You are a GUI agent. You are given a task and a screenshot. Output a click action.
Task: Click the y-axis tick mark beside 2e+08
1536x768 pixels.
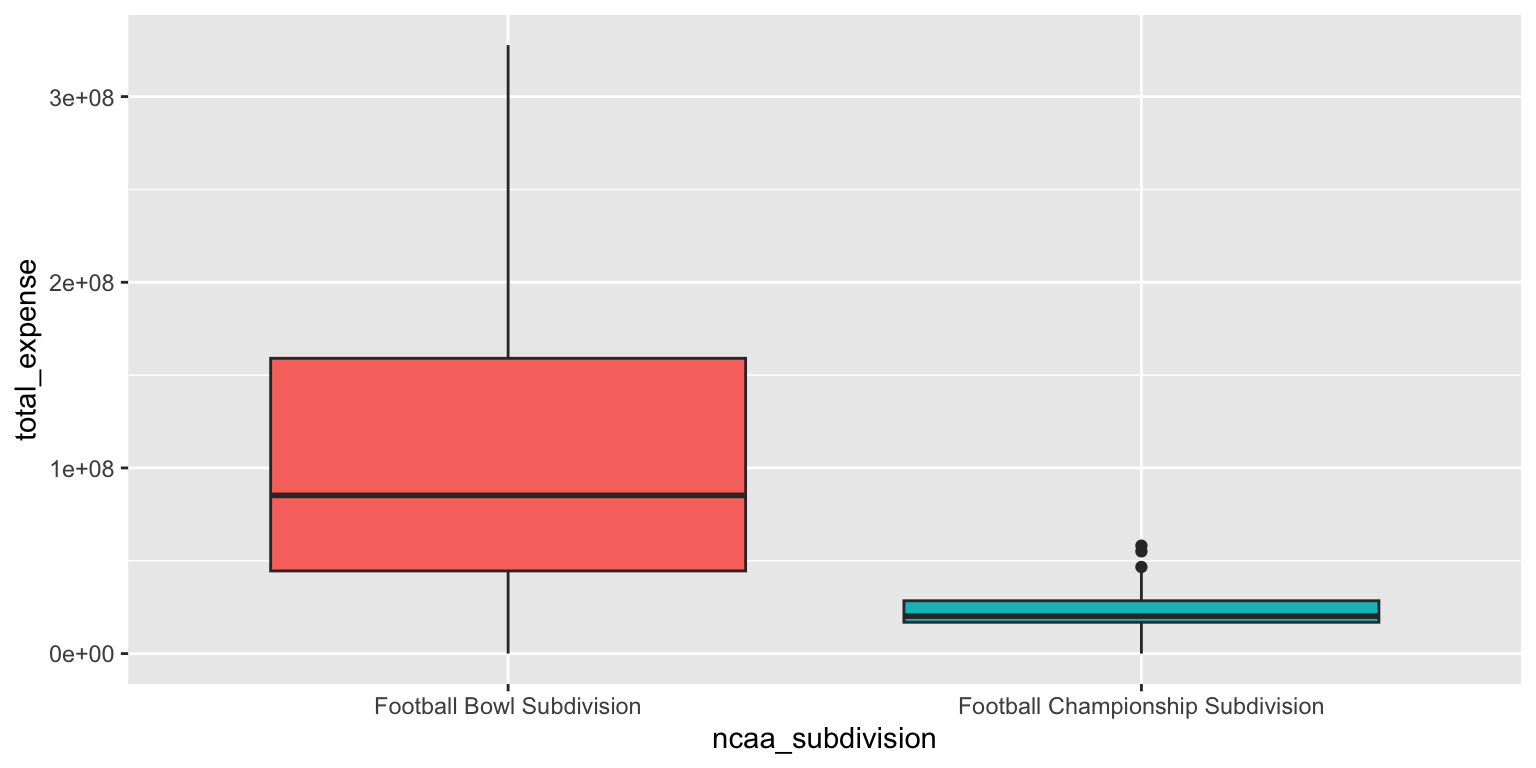tap(123, 283)
